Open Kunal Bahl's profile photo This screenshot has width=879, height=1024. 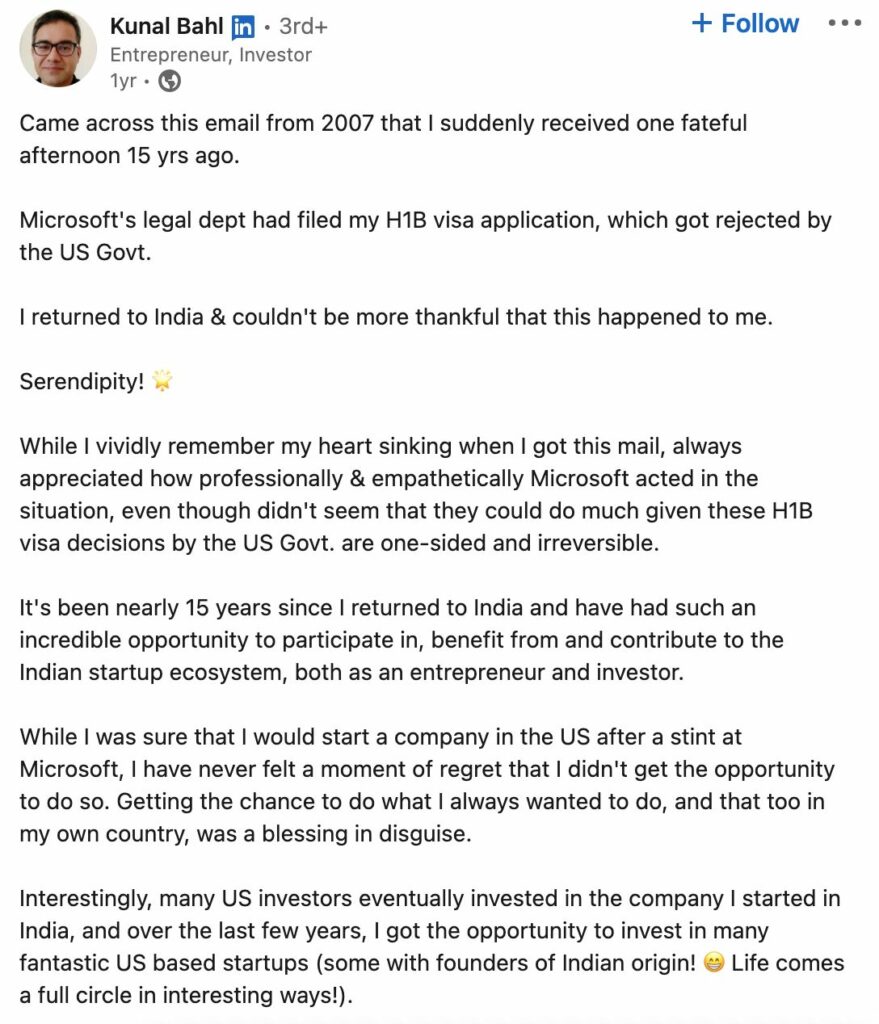pyautogui.click(x=58, y=49)
